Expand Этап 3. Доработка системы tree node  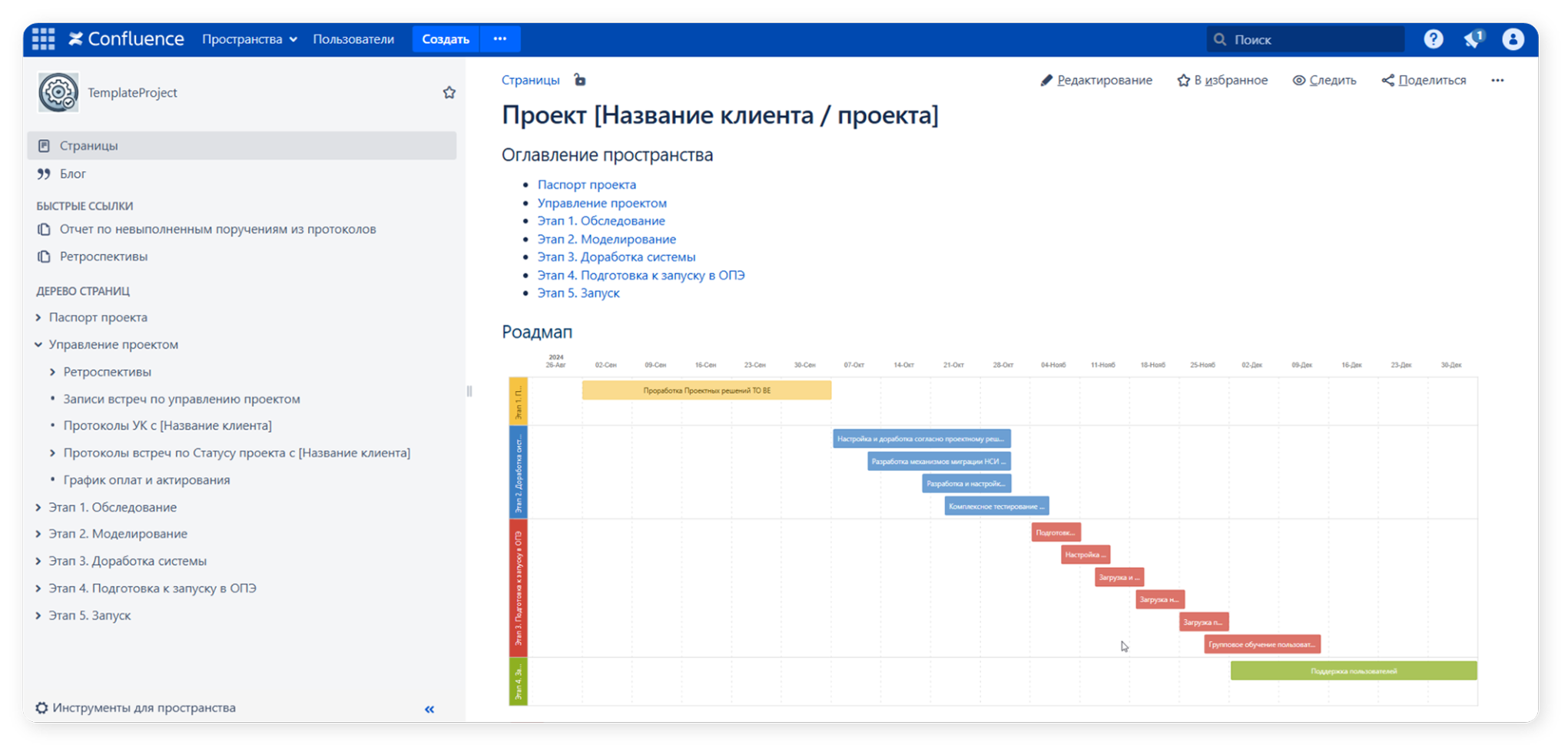pos(38,562)
